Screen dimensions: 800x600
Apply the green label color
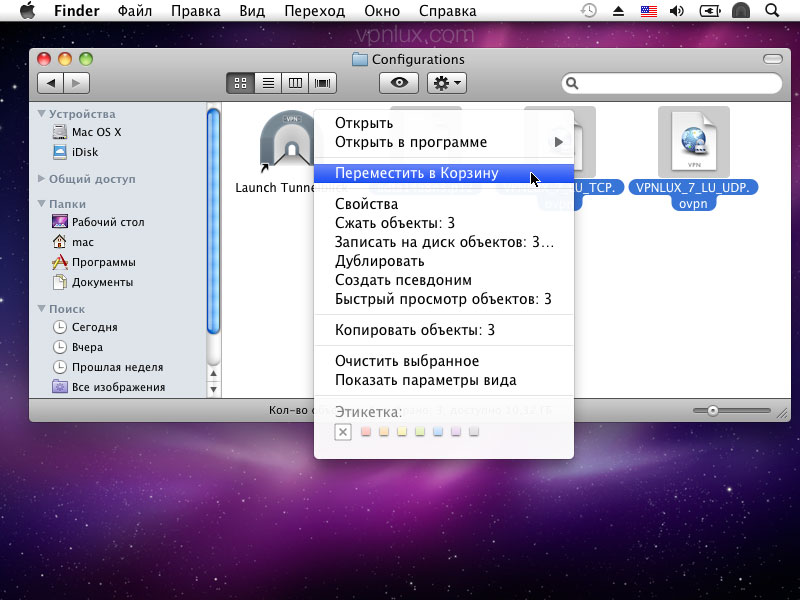pos(420,432)
